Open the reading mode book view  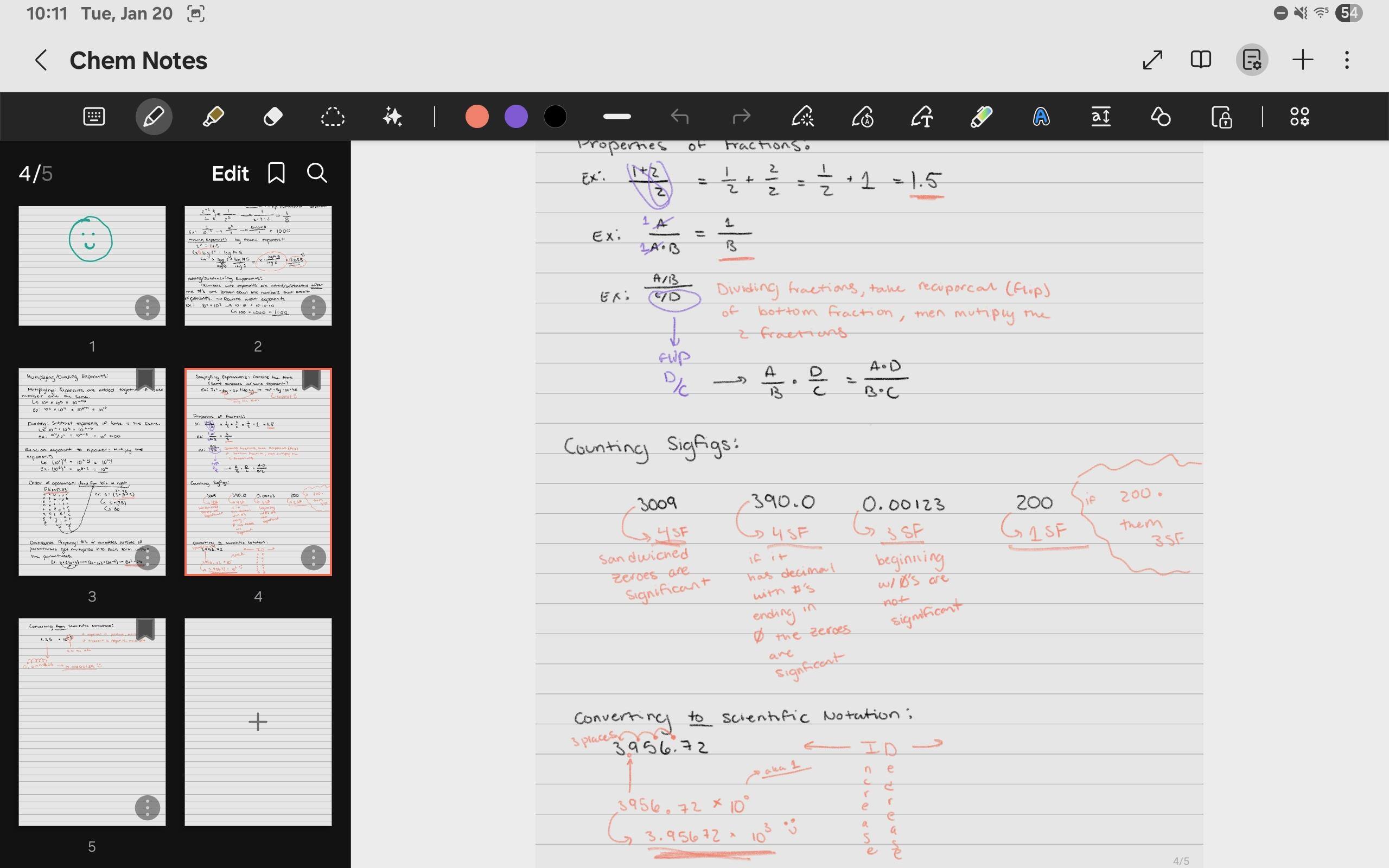(1201, 60)
